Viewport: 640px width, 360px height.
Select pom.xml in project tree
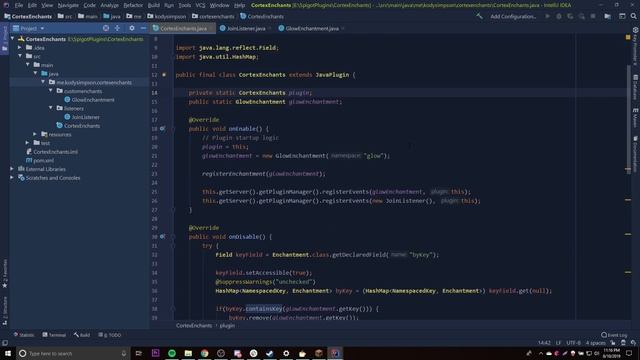click(x=43, y=160)
